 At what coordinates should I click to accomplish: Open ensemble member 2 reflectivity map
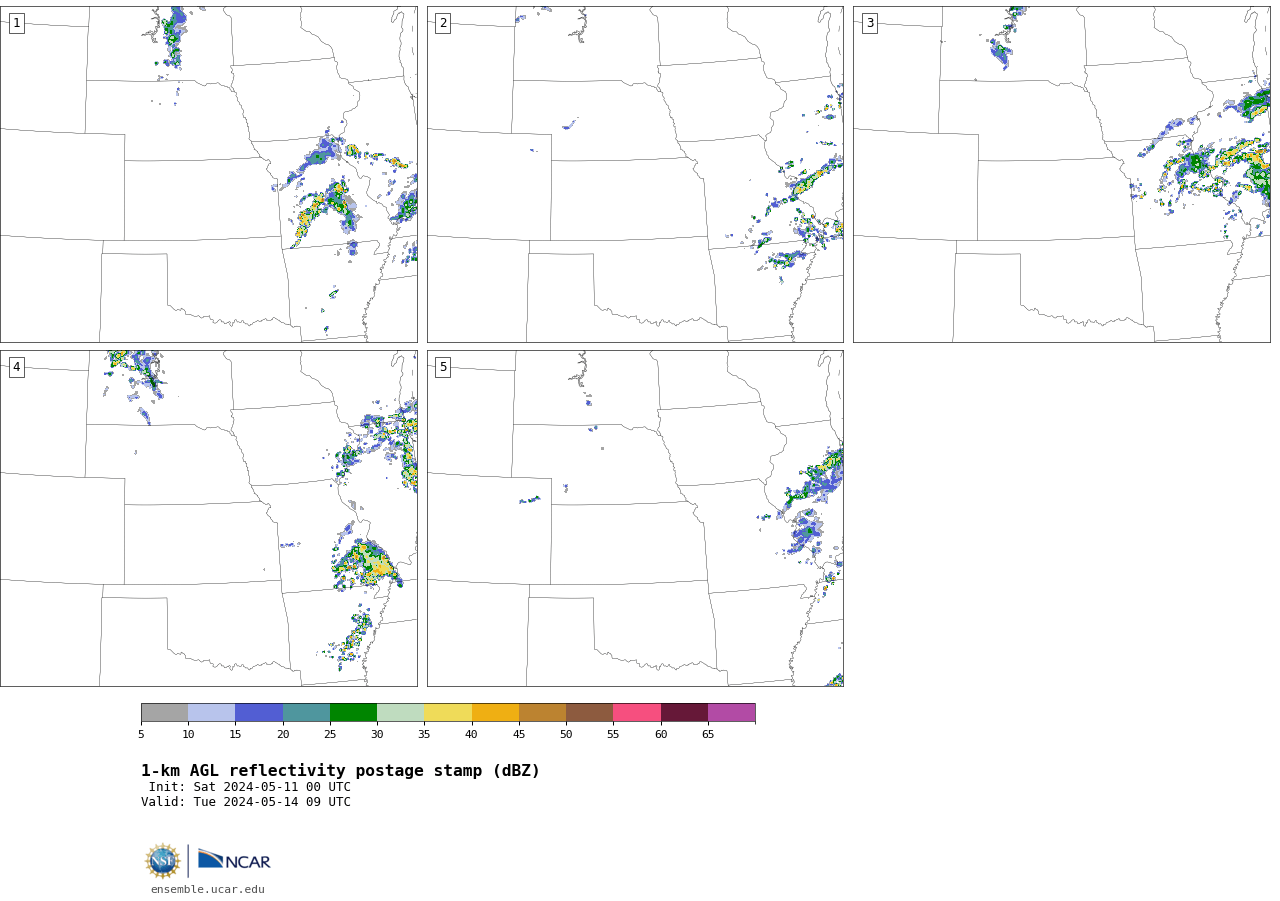click(635, 175)
